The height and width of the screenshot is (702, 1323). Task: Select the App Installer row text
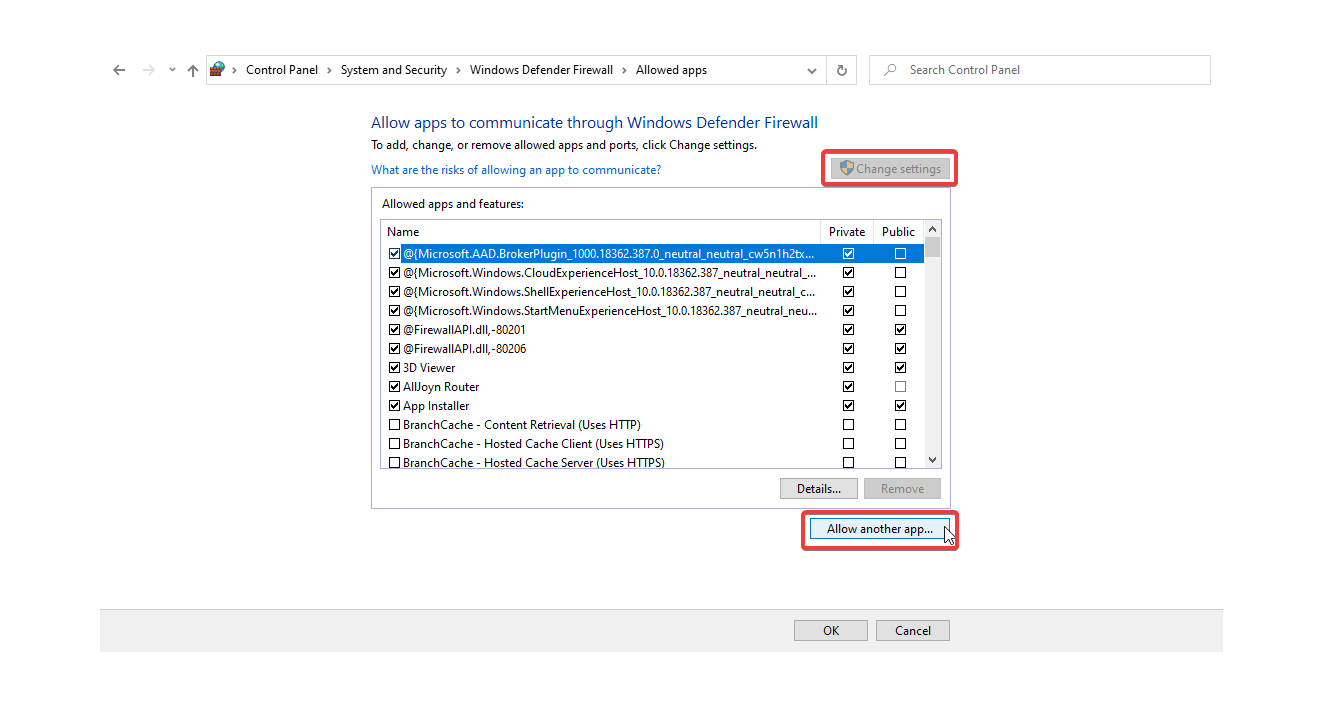tap(436, 406)
